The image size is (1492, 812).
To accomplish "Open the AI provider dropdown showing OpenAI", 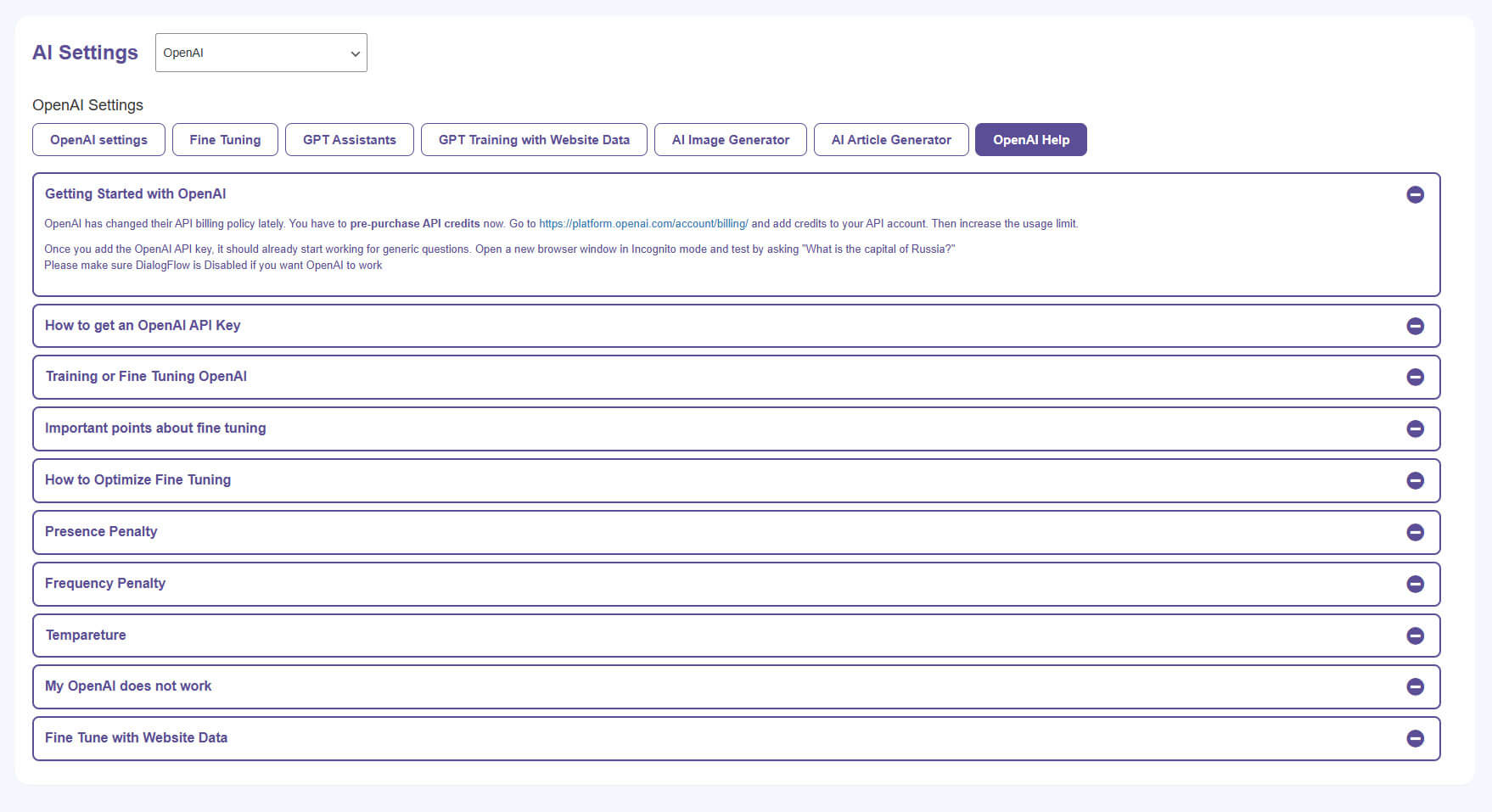I will click(x=261, y=53).
